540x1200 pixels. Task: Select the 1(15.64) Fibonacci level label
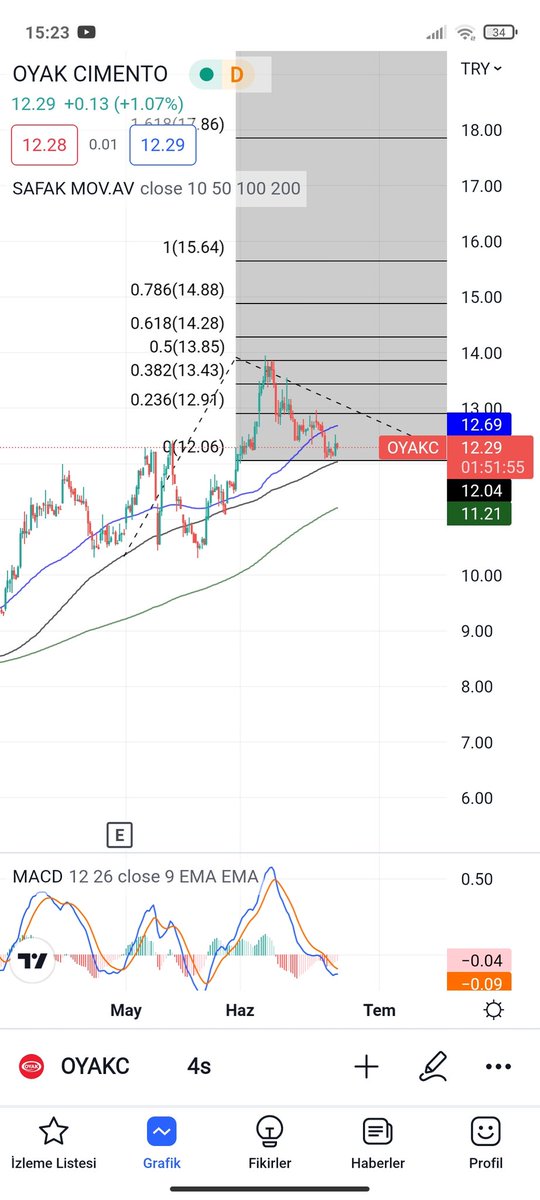point(194,247)
